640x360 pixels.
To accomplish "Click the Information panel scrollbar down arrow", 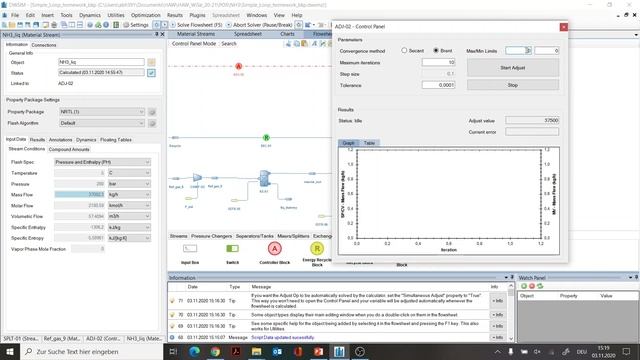I will tap(511, 338).
